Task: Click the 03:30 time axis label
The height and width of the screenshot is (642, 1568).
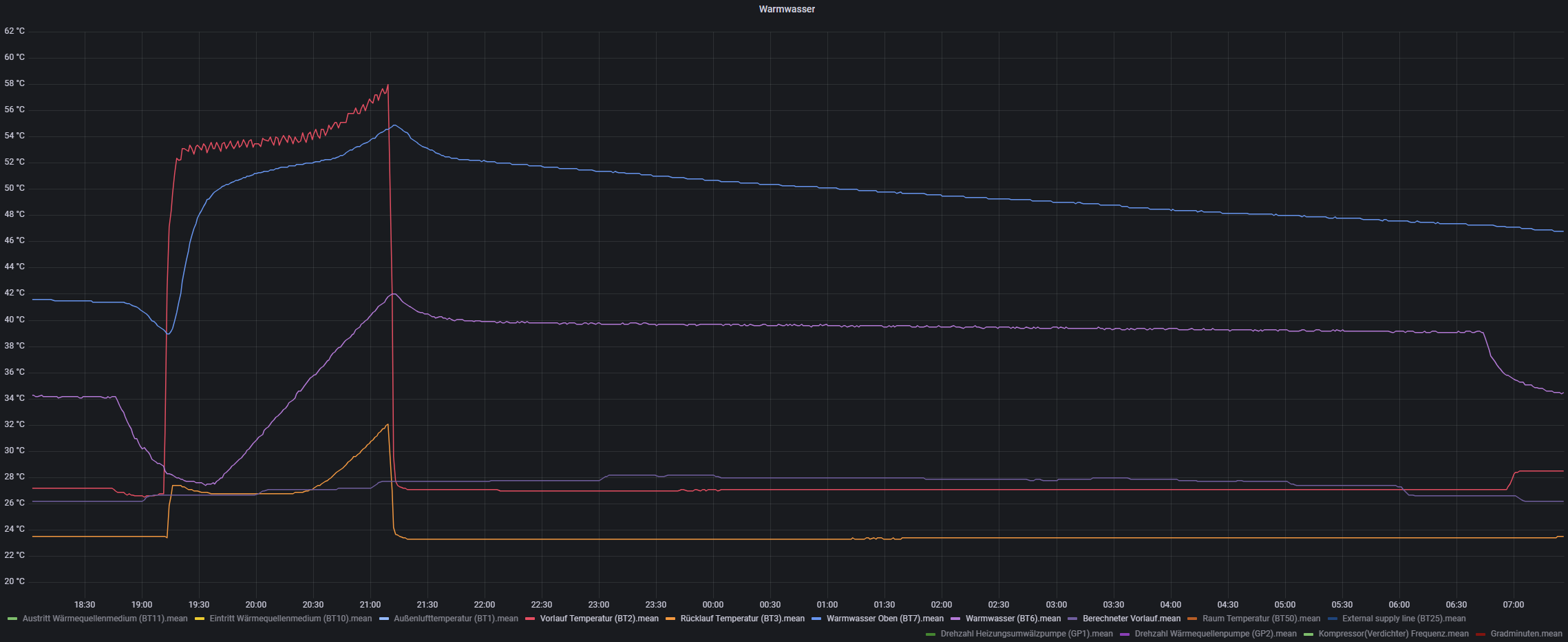Action: tap(1113, 605)
